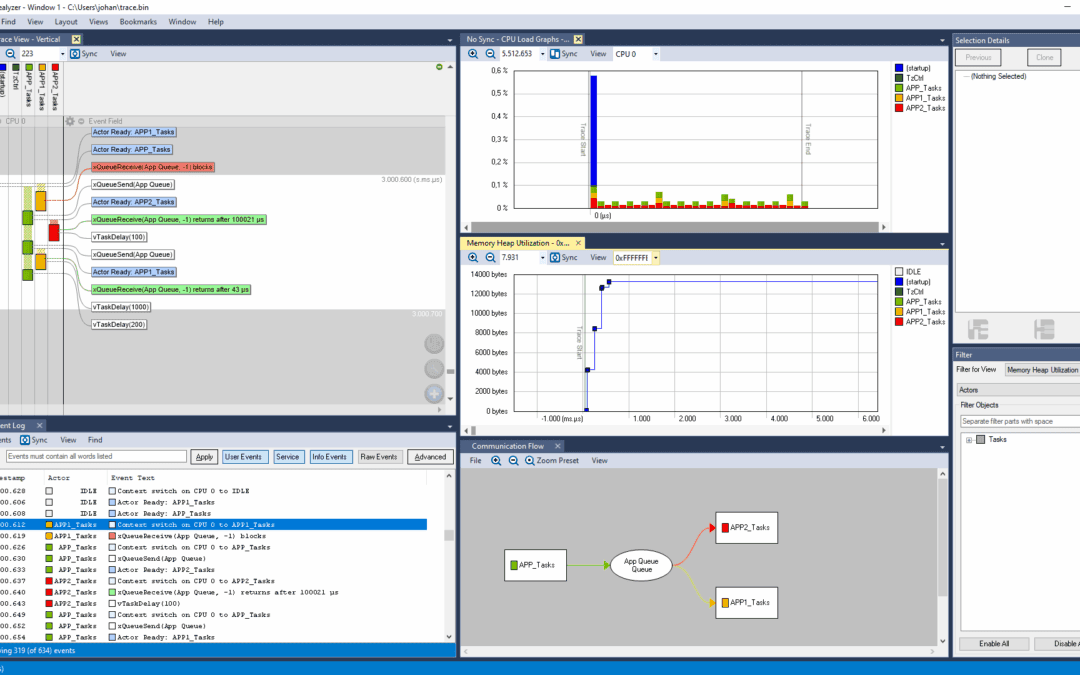This screenshot has height=675, width=1080.
Task: Open the Actors dropdown in Filter panel
Action: click(1018, 390)
